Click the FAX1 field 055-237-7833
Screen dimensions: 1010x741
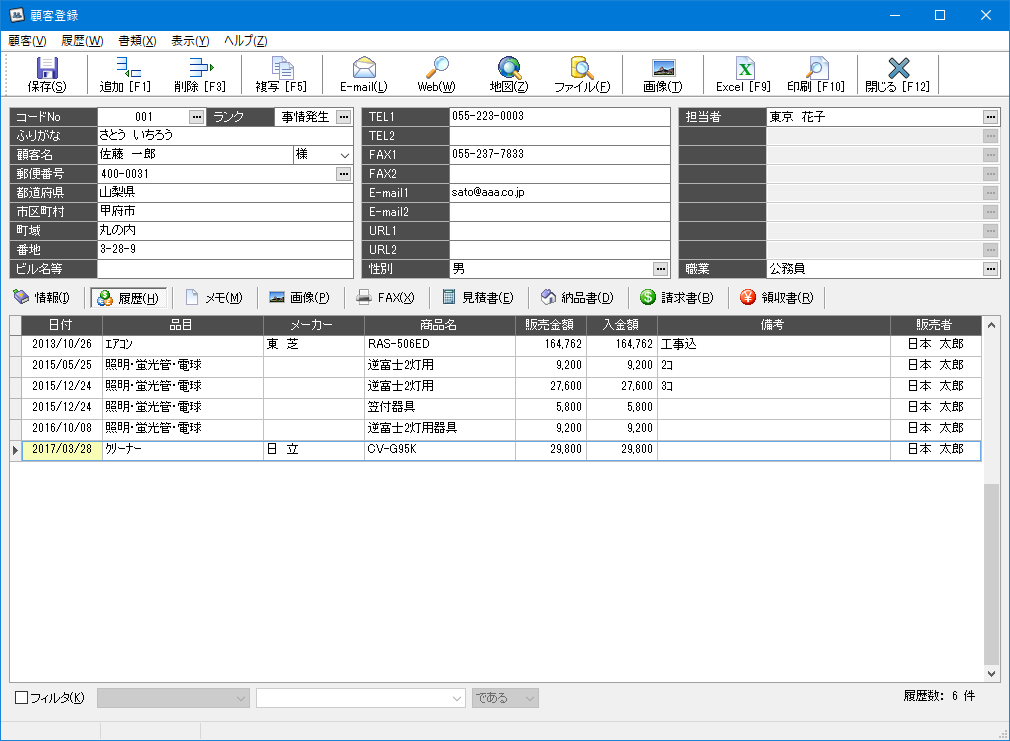(559, 155)
